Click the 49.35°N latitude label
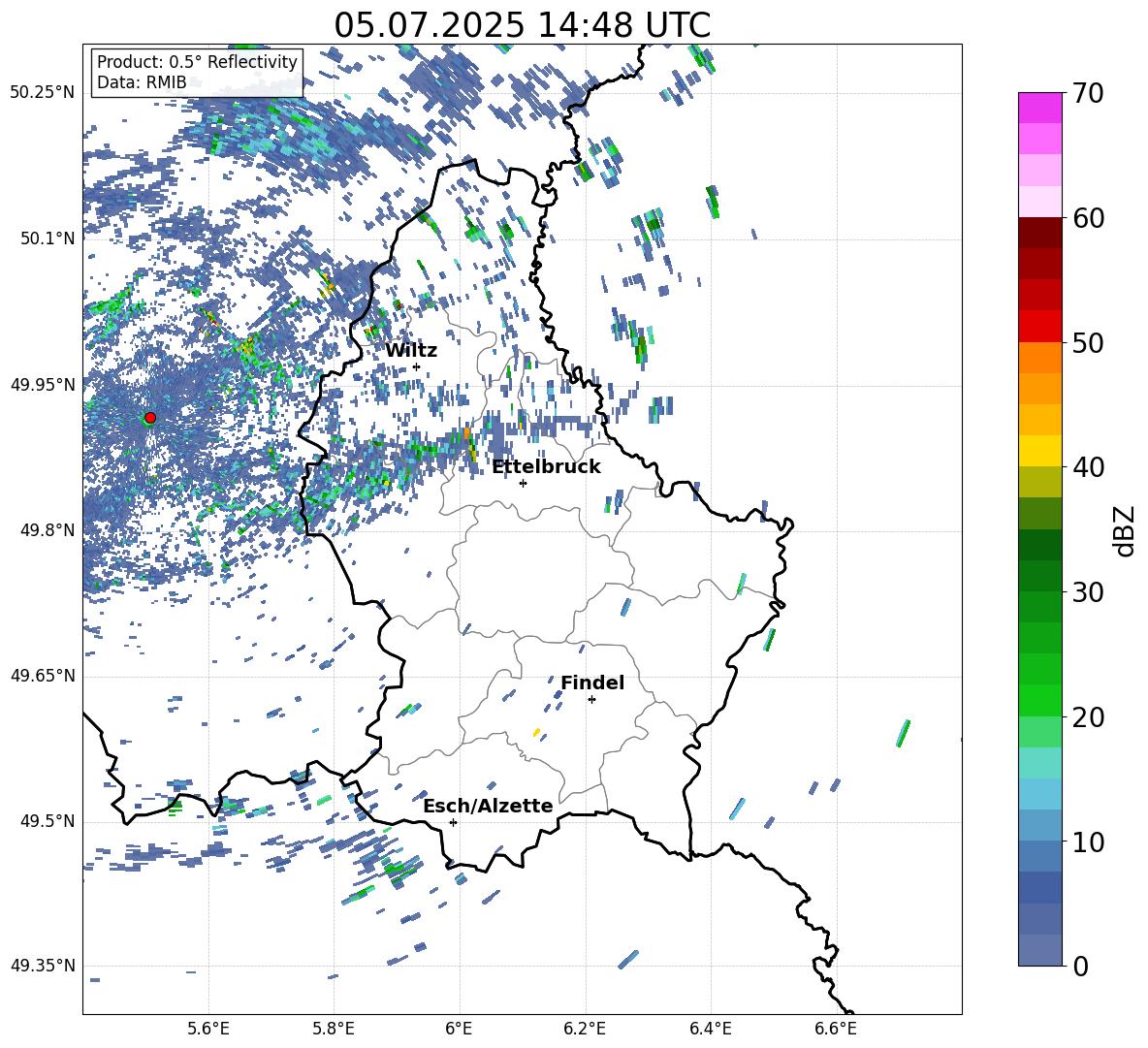1148x1048 pixels. tap(43, 966)
